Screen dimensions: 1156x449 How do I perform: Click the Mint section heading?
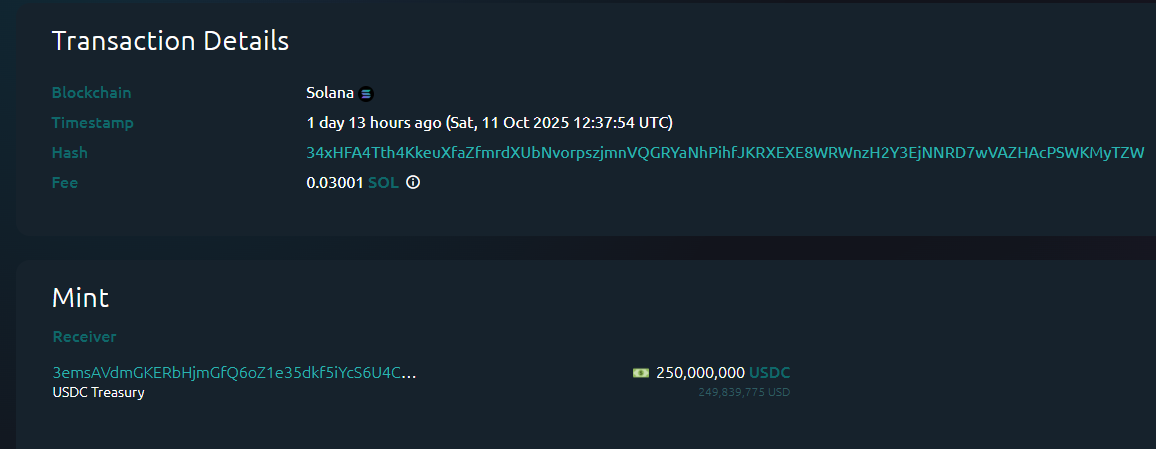pyautogui.click(x=80, y=297)
